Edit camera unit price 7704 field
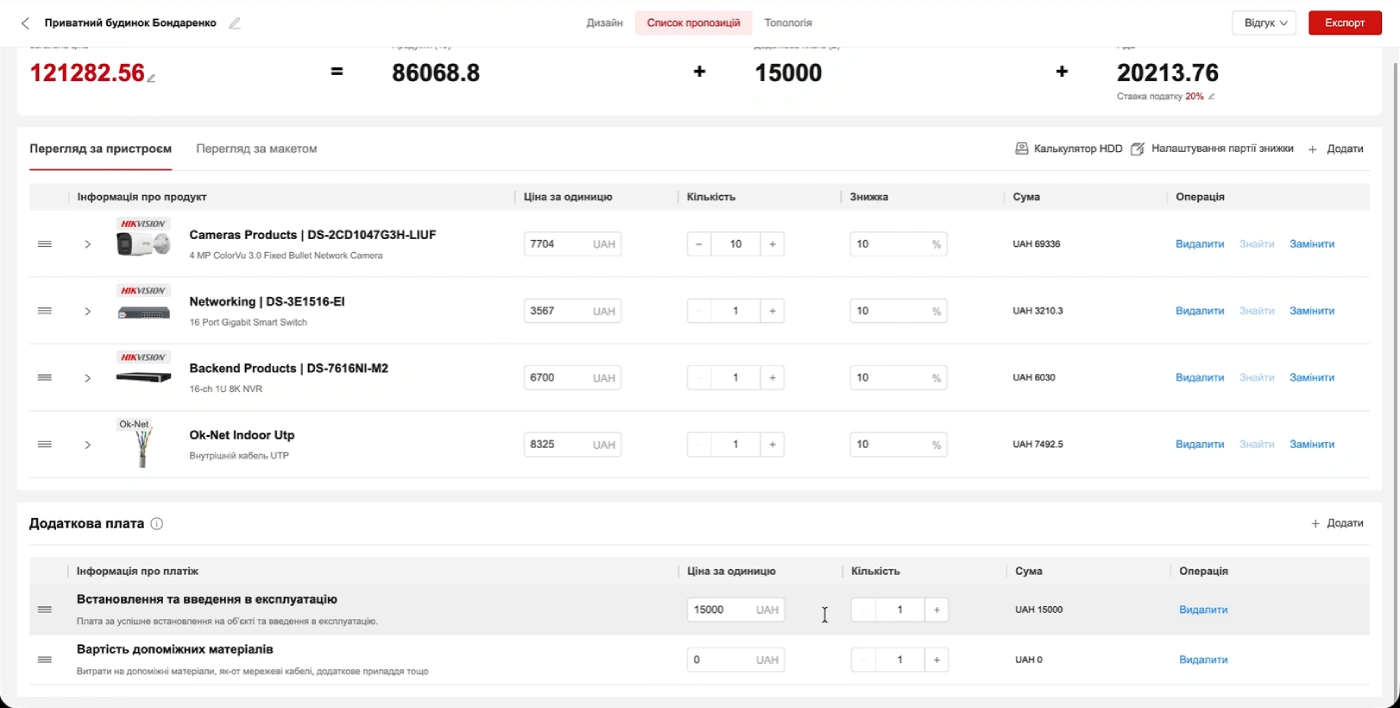The width and height of the screenshot is (1400, 708). coord(572,244)
